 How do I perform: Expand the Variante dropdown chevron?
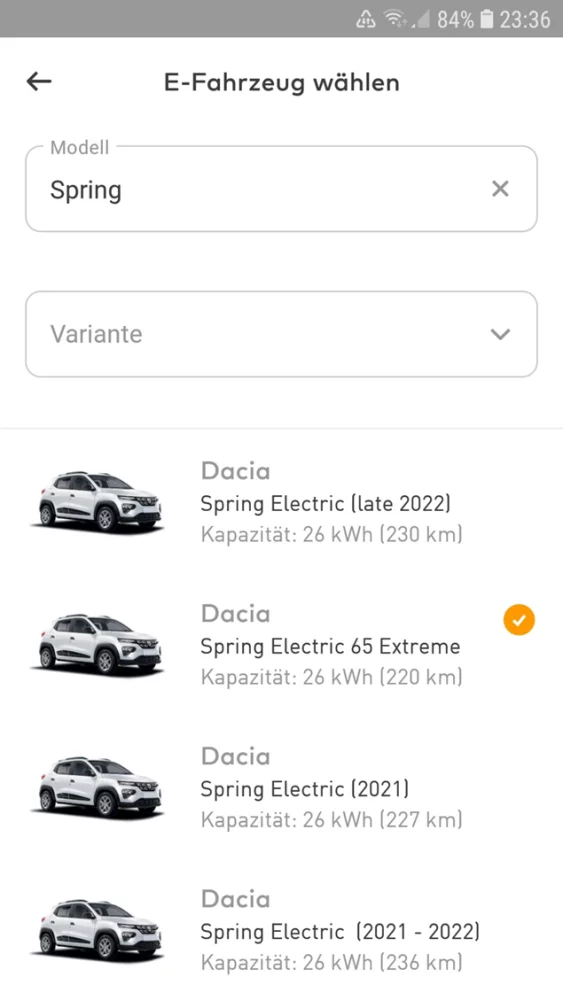coord(501,334)
